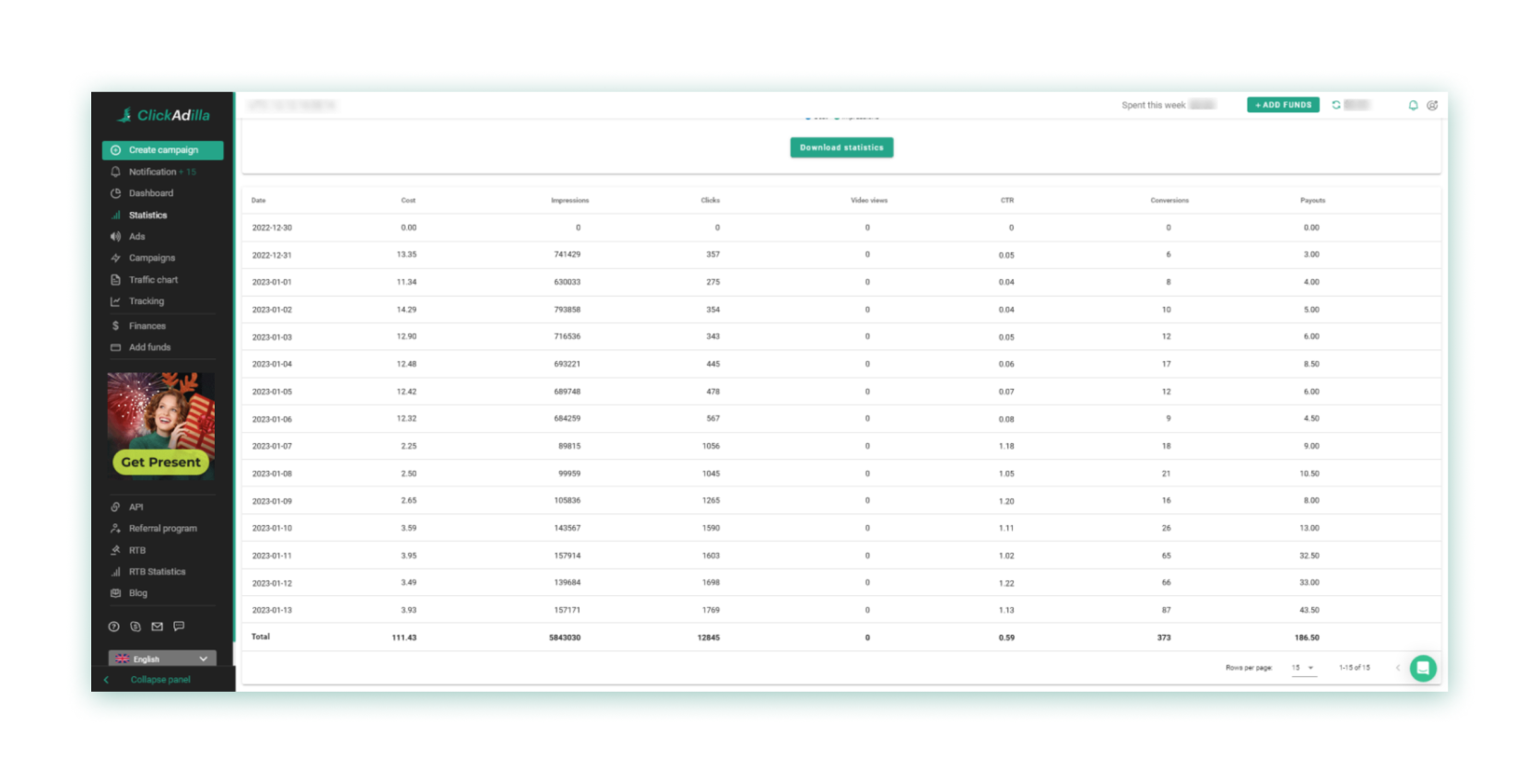Click the + ADD FUNDS button

1283,105
